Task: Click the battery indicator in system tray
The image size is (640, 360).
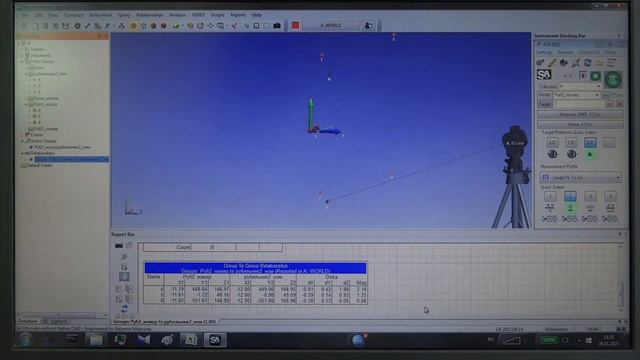Action: [549, 340]
